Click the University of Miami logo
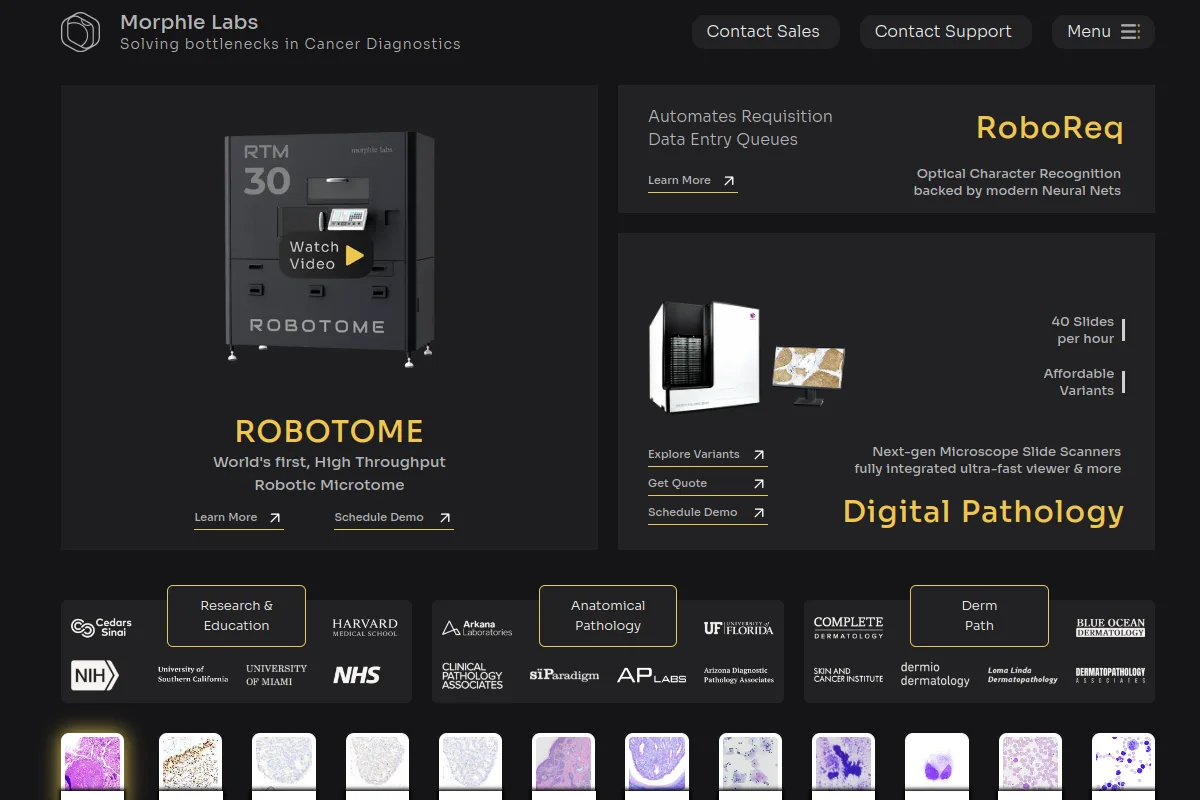The image size is (1200, 800). coord(276,675)
